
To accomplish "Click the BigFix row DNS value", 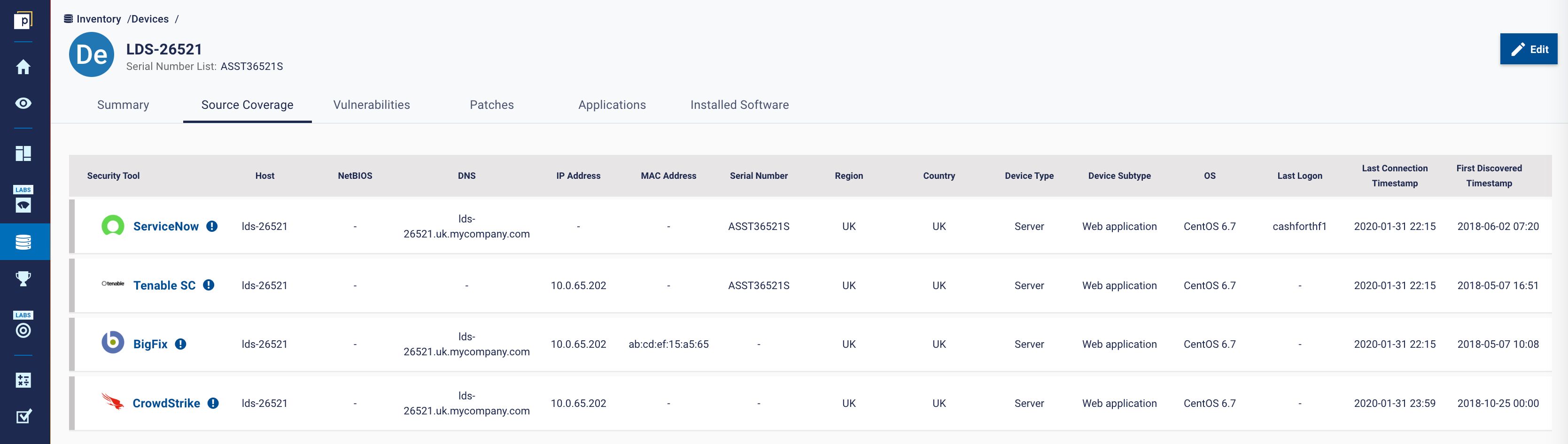I will click(x=467, y=344).
